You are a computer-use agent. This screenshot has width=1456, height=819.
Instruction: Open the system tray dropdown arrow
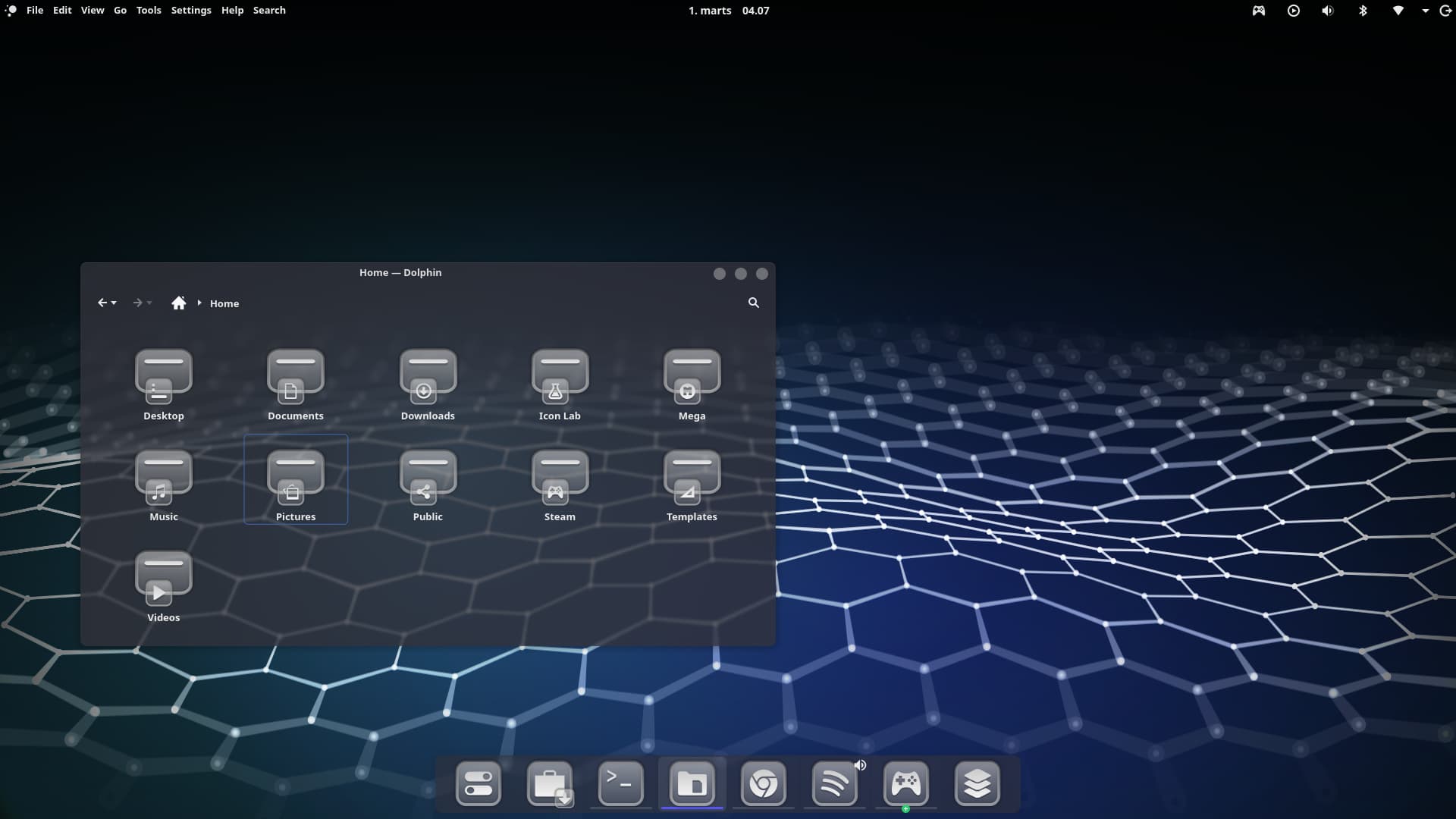(1425, 11)
